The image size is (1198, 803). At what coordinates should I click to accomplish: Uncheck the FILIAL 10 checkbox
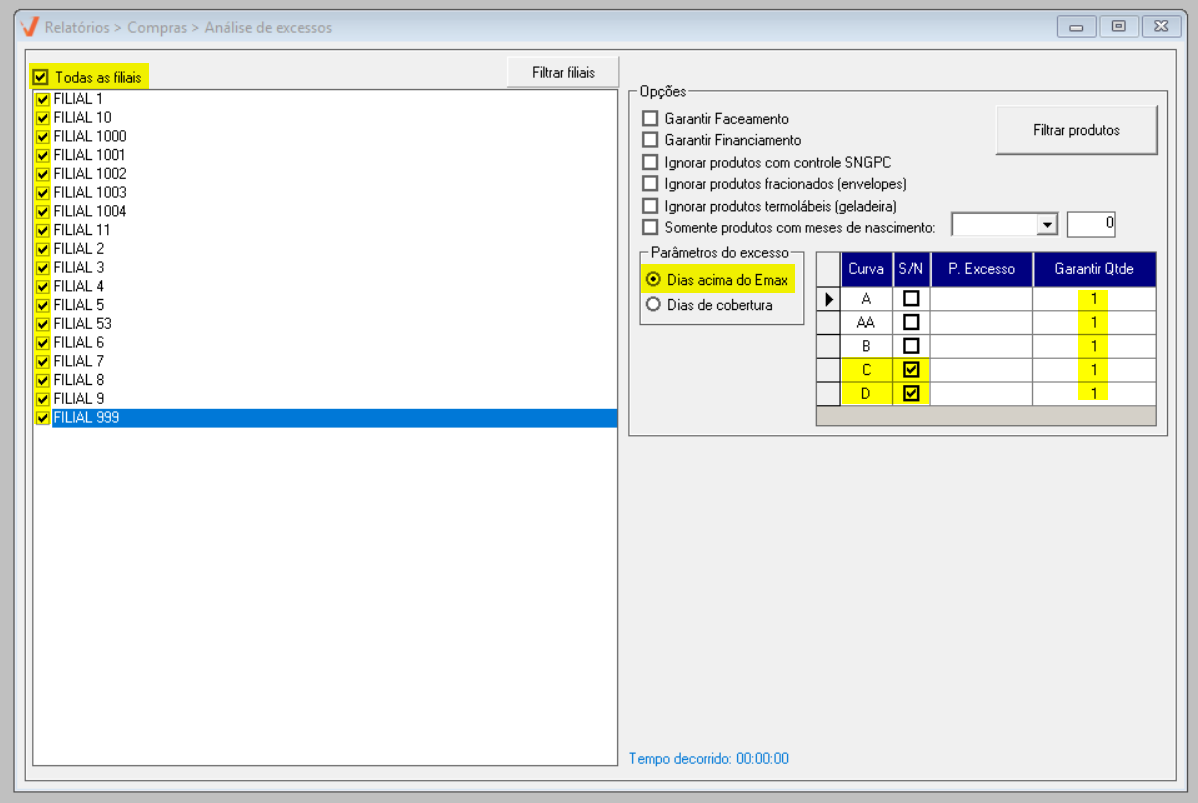43,118
